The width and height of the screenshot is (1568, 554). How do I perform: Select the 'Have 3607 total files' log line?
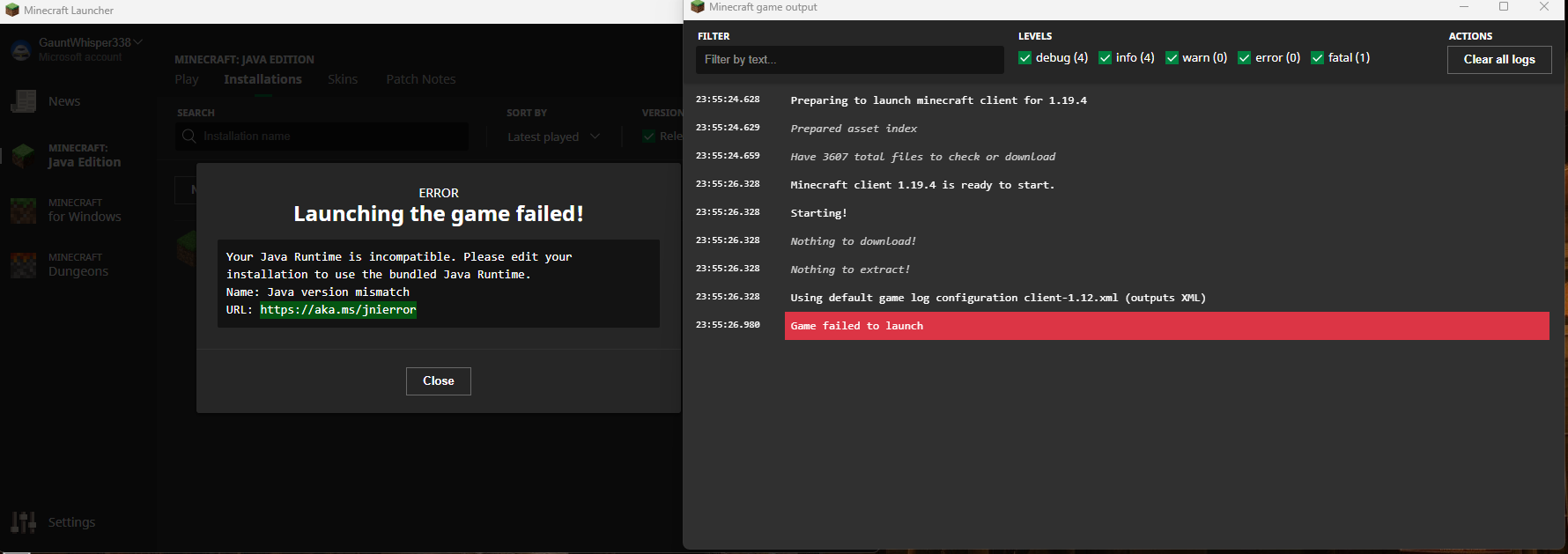[x=922, y=157]
